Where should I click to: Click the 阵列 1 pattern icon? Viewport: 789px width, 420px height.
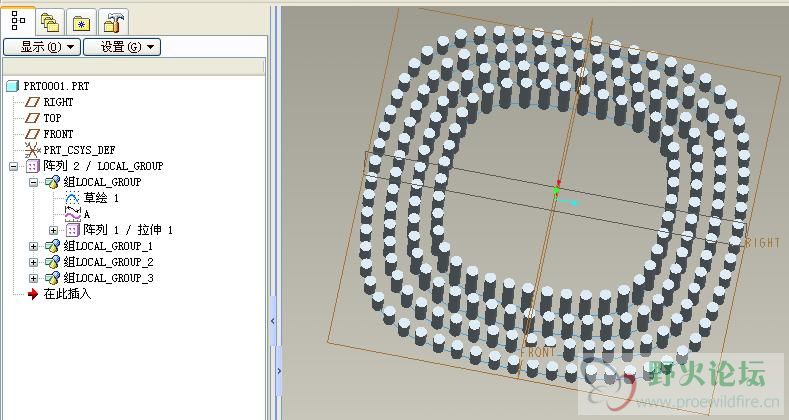[x=73, y=230]
